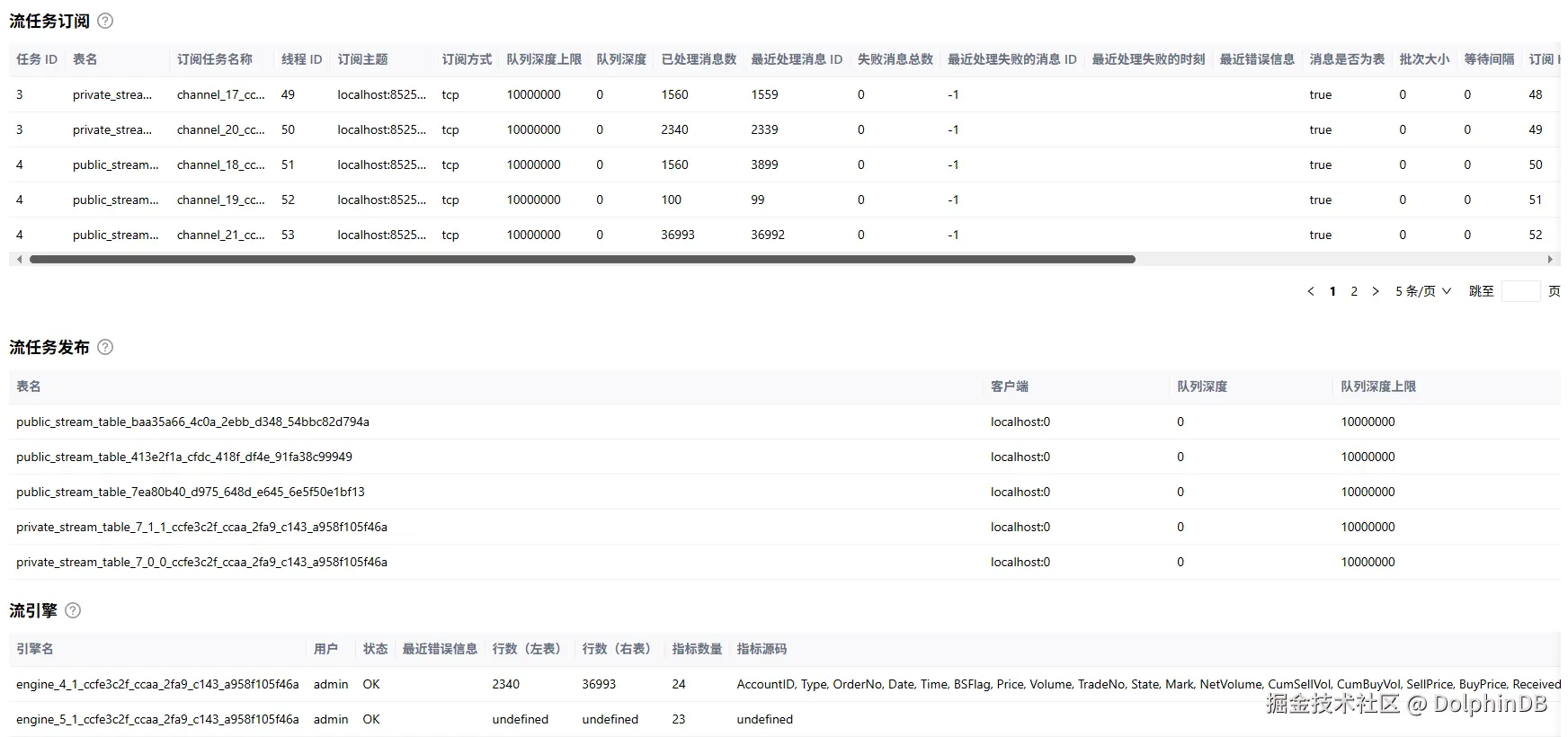Click the public_stream_table_7ea80b40 table name
Viewport: 1568px width, 737px height.
point(191,492)
